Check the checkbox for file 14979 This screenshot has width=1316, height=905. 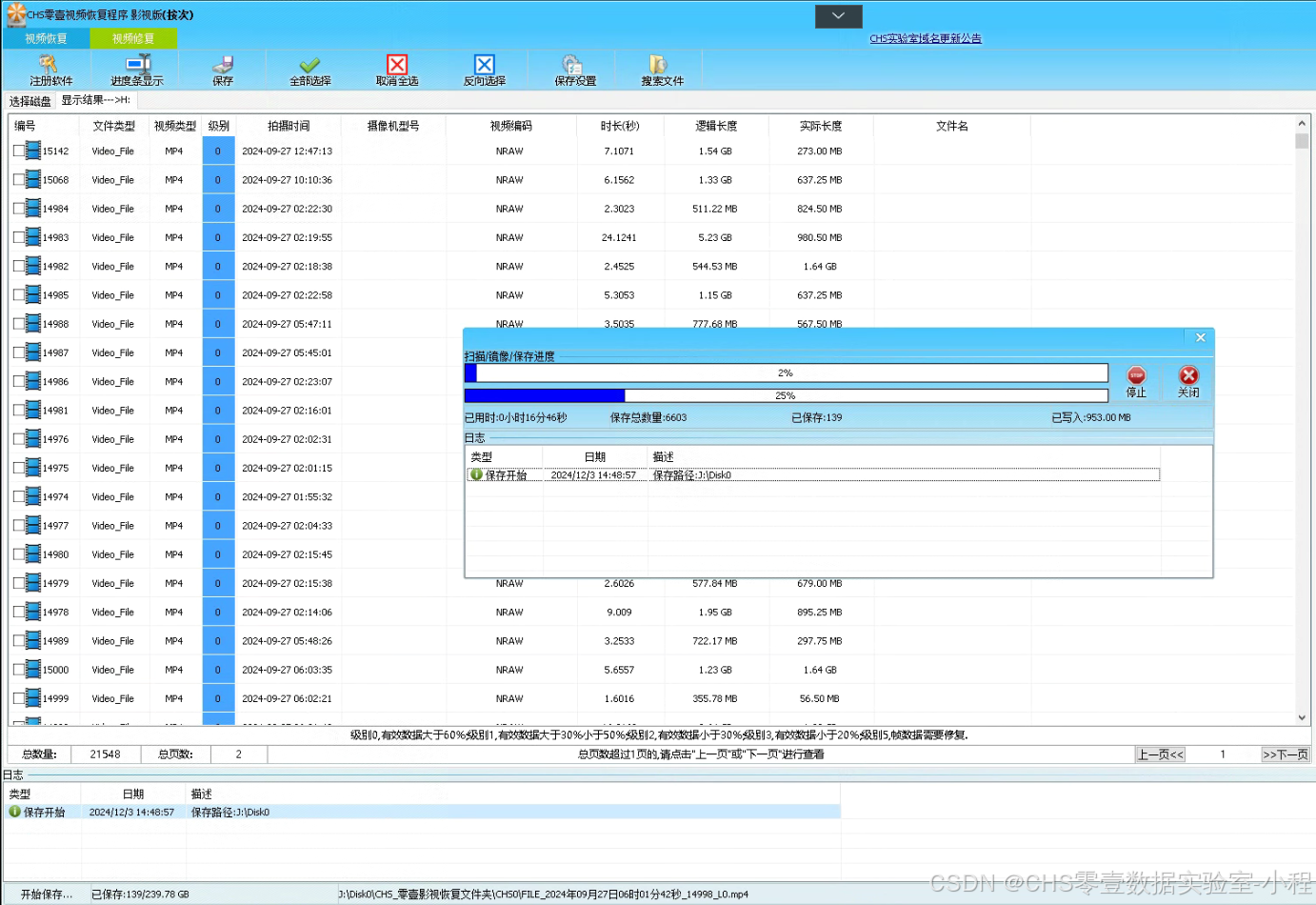(19, 583)
